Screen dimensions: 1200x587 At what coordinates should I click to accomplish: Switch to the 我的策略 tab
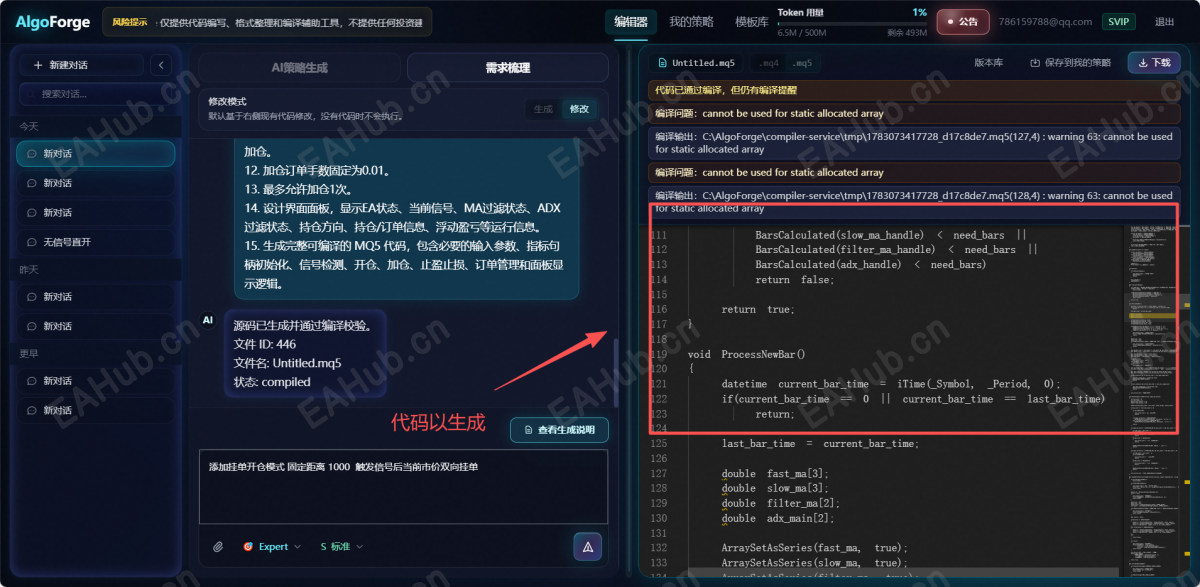(692, 22)
